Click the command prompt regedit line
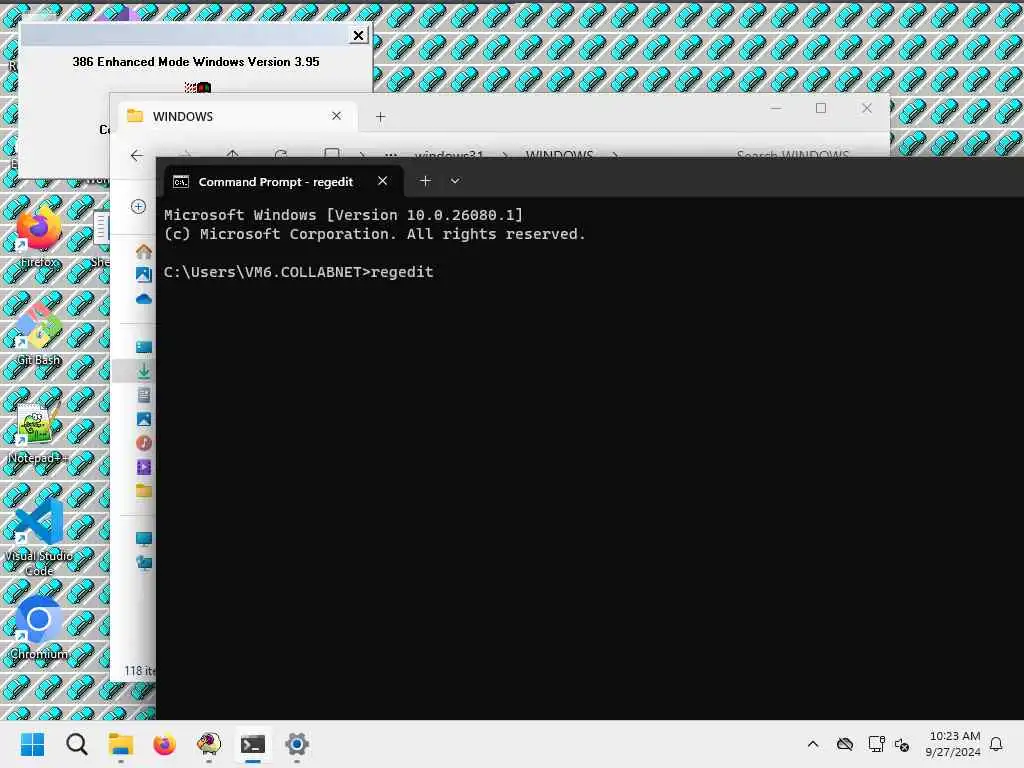This screenshot has height=768, width=1024. point(298,272)
